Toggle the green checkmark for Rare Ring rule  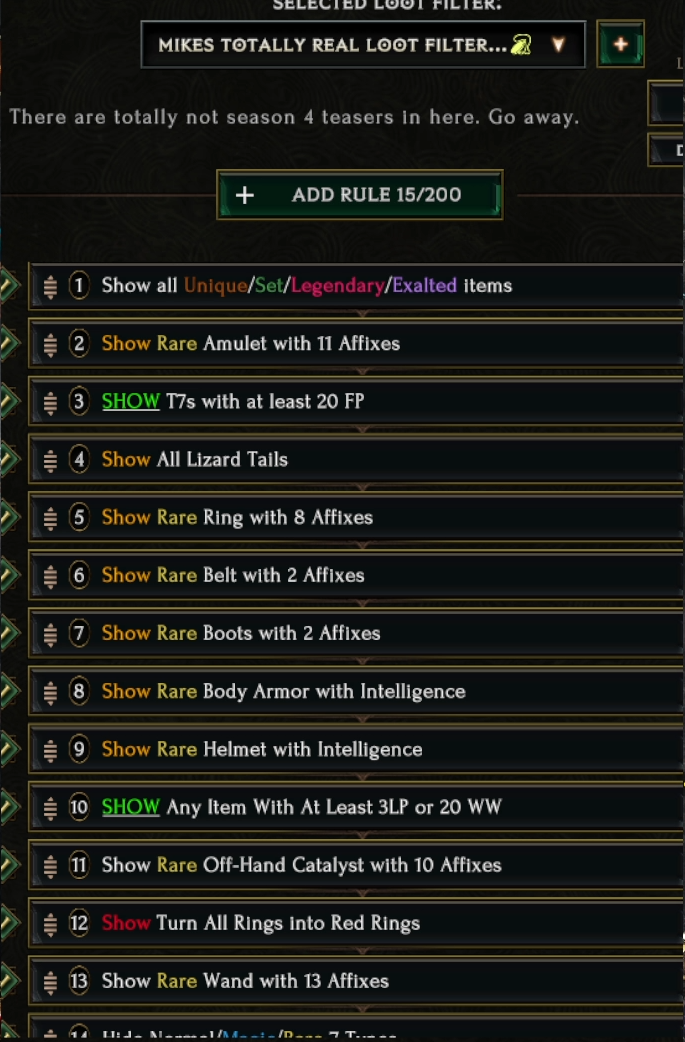[9, 518]
